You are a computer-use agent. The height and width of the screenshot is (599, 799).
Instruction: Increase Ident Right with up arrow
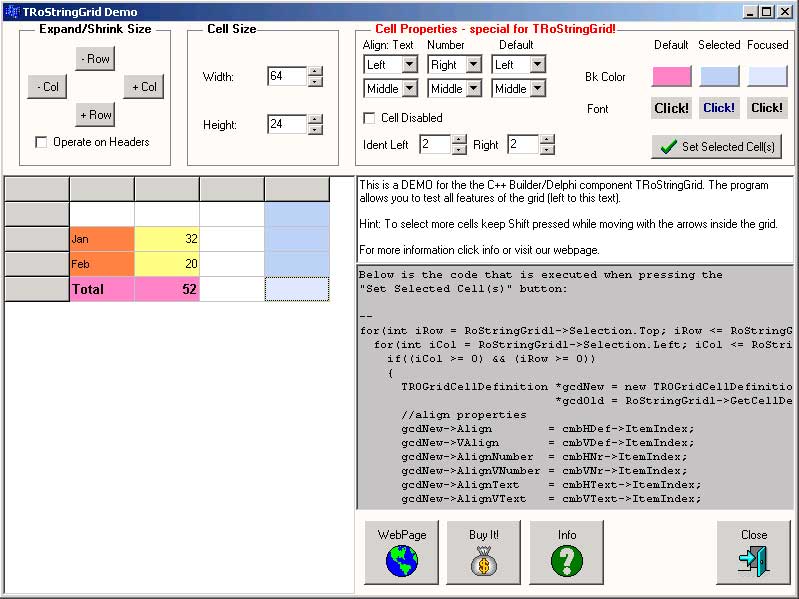click(547, 140)
